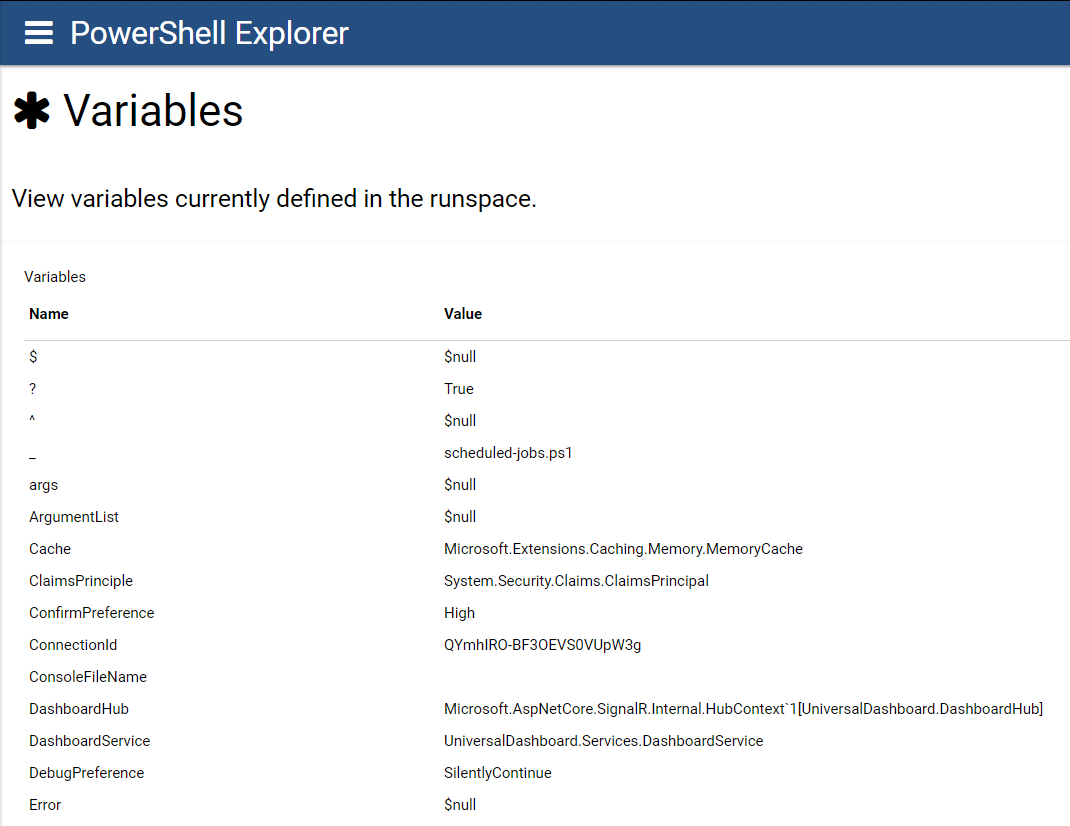The width and height of the screenshot is (1070, 826).
Task: Open the hamburger navigation menu
Action: [38, 33]
